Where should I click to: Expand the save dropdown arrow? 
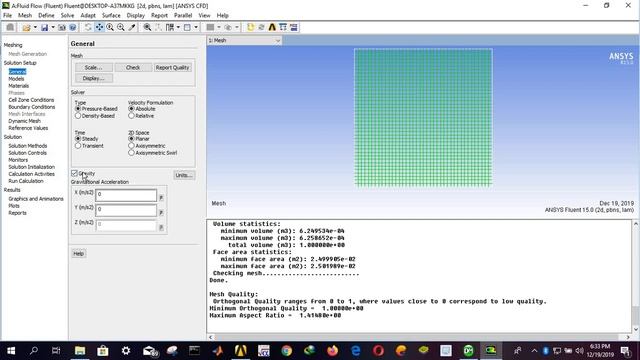click(x=53, y=27)
